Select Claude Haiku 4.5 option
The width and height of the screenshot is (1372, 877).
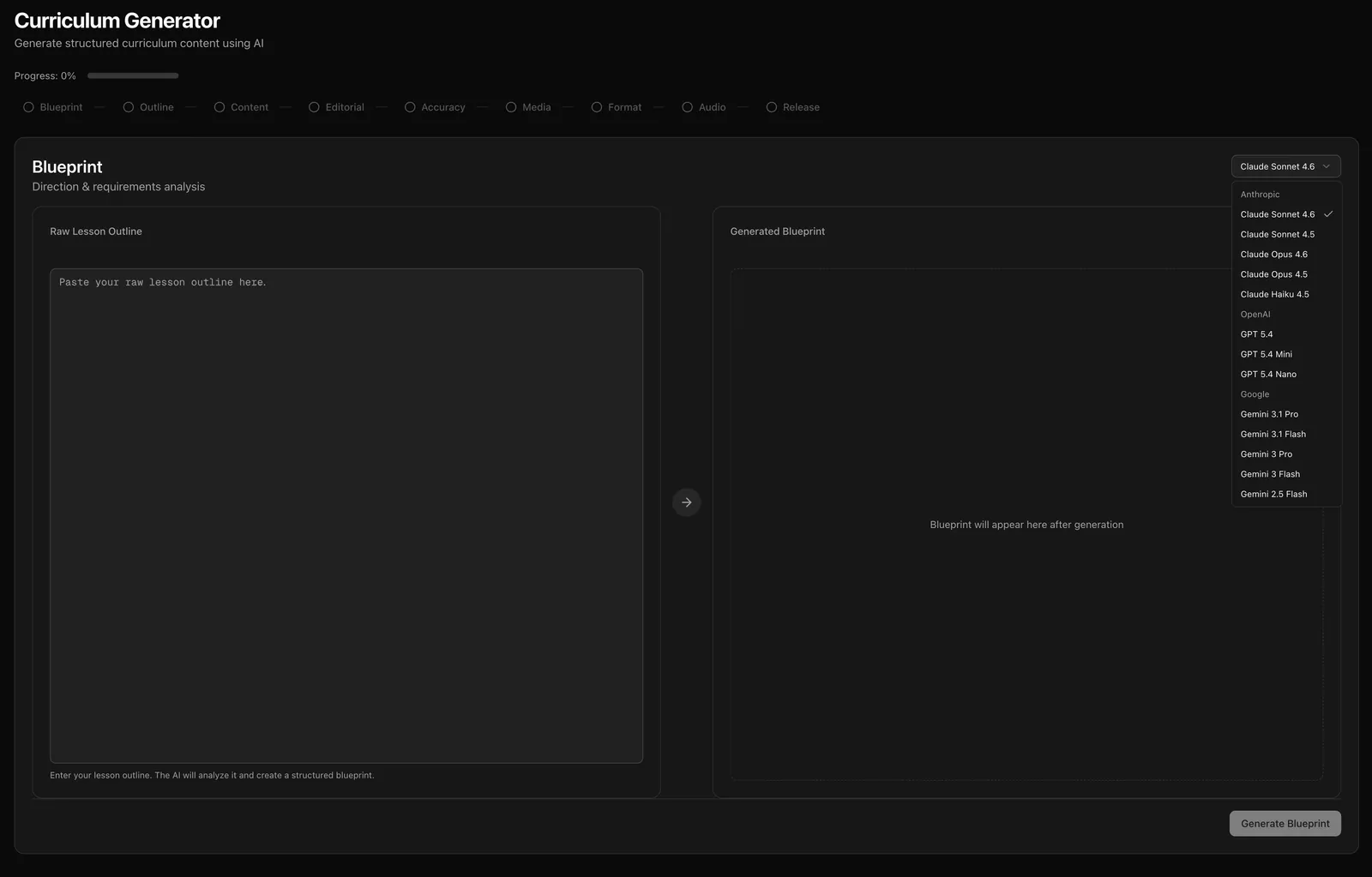pos(1286,294)
